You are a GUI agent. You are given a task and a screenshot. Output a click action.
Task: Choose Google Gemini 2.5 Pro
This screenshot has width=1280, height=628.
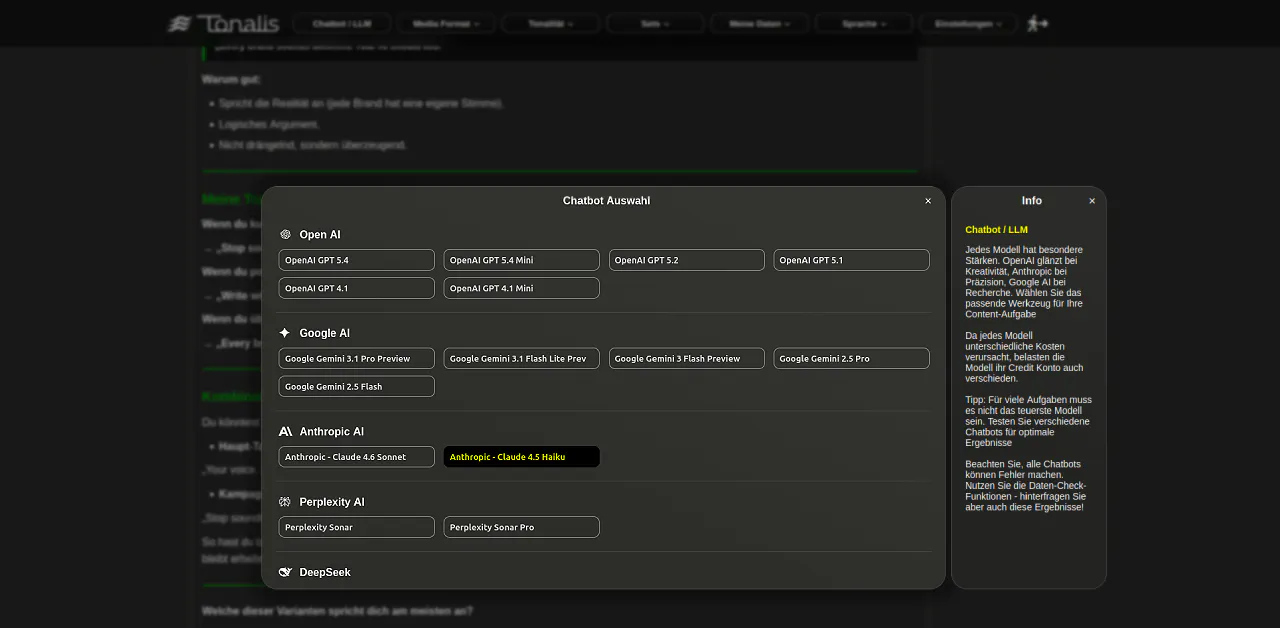click(x=852, y=358)
